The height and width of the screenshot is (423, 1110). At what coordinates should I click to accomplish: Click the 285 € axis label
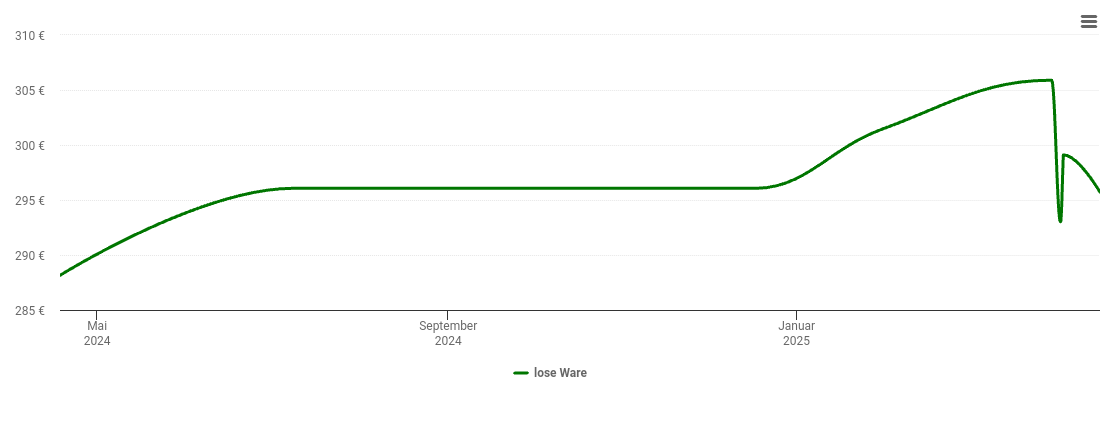pos(30,311)
